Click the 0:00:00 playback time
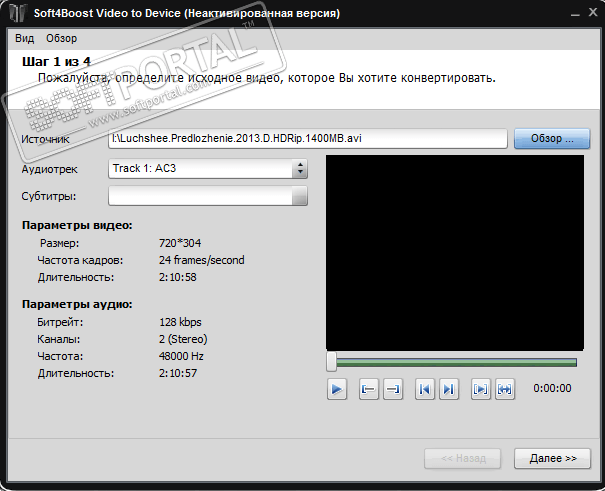 (x=552, y=388)
